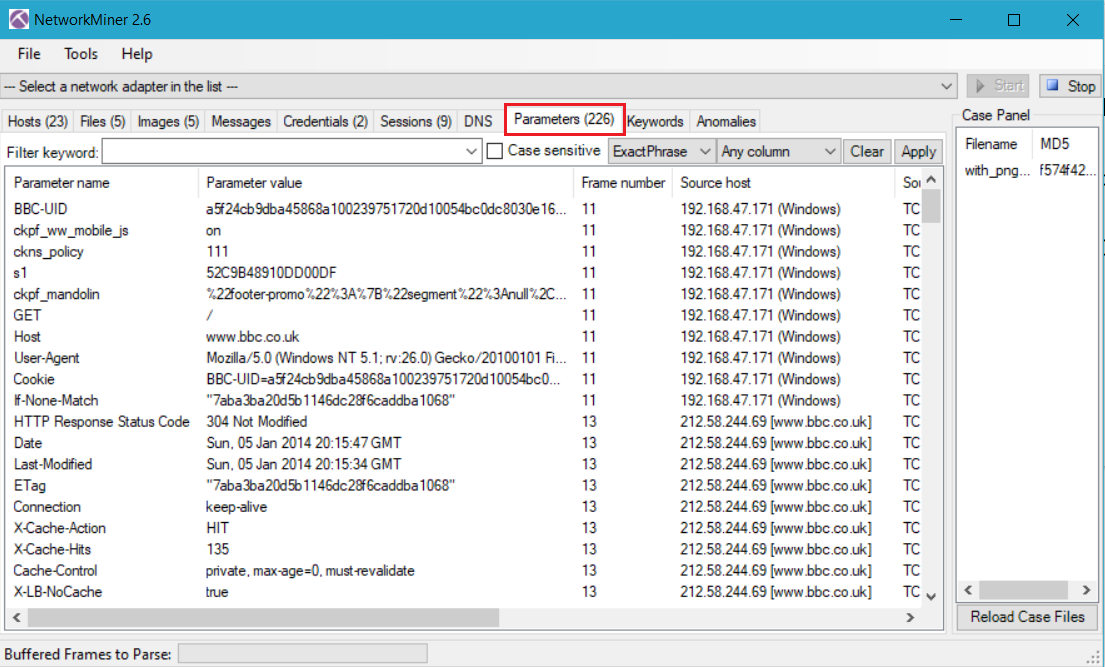
Task: Switch to the Credentials (2) tab
Action: (x=325, y=121)
